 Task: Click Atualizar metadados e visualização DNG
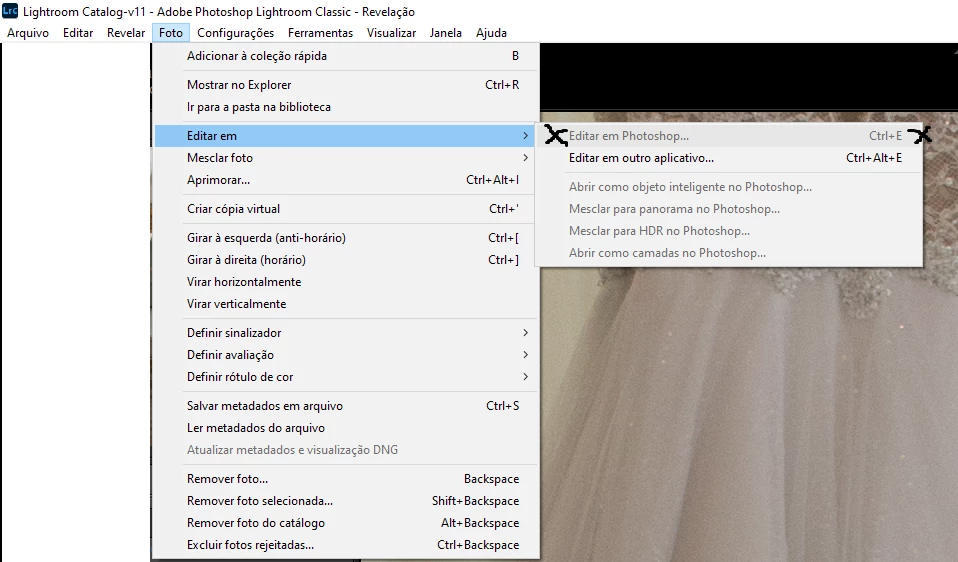coord(346,450)
